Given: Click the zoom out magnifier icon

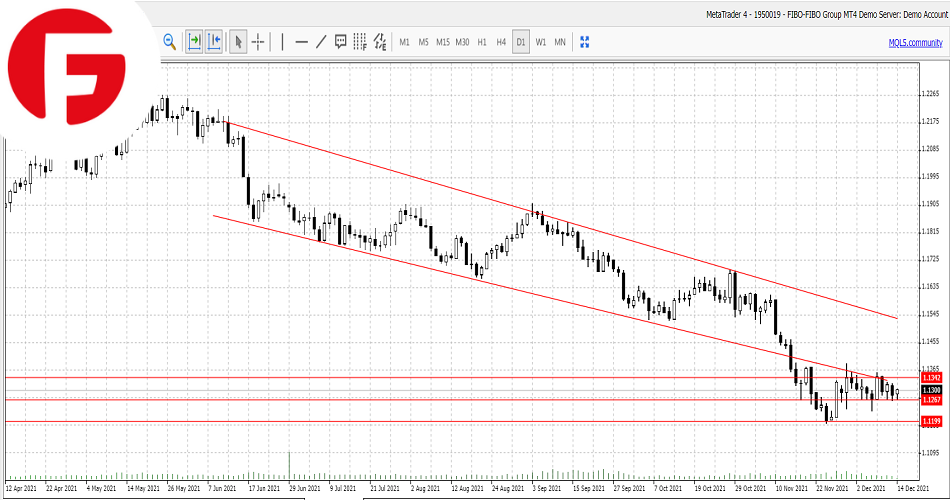Looking at the screenshot, I should pos(169,41).
